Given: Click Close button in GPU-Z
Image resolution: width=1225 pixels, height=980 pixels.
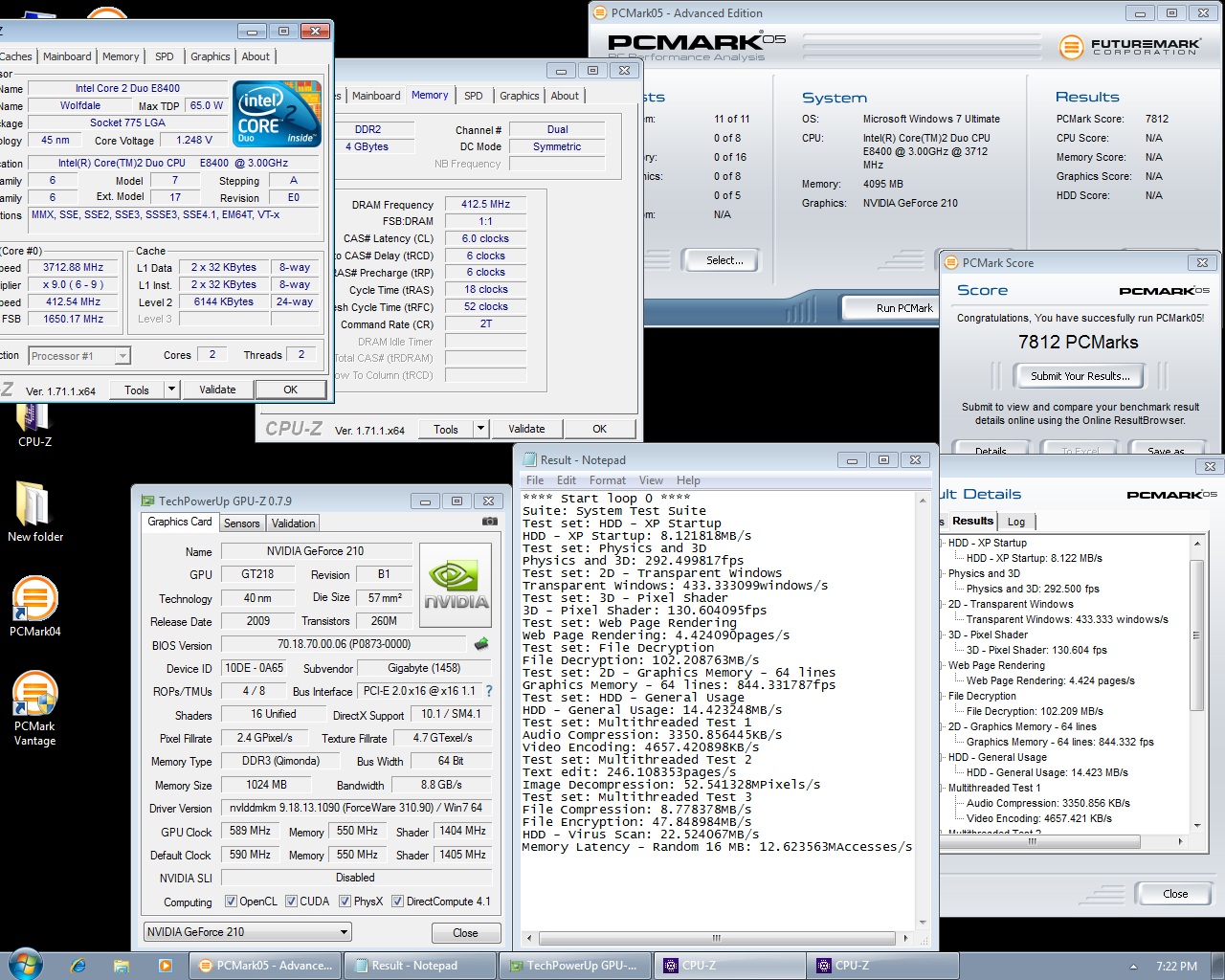Looking at the screenshot, I should 465,933.
